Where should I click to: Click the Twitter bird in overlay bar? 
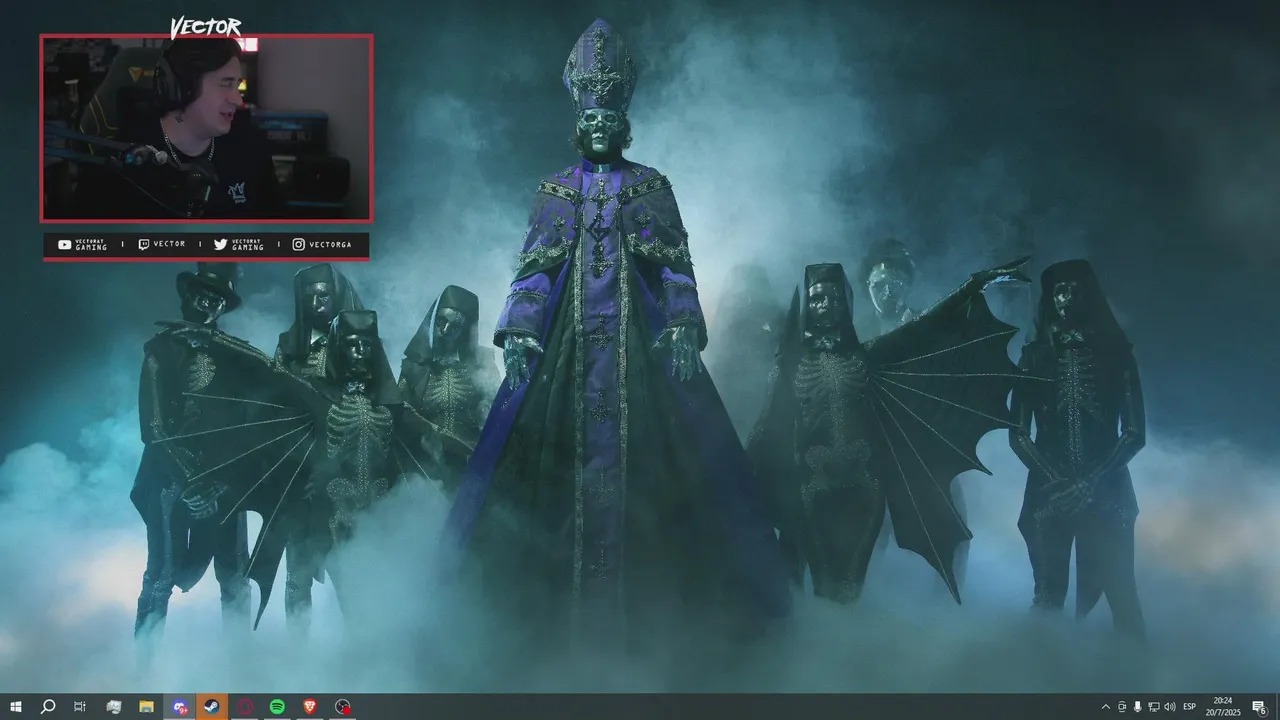tap(220, 244)
